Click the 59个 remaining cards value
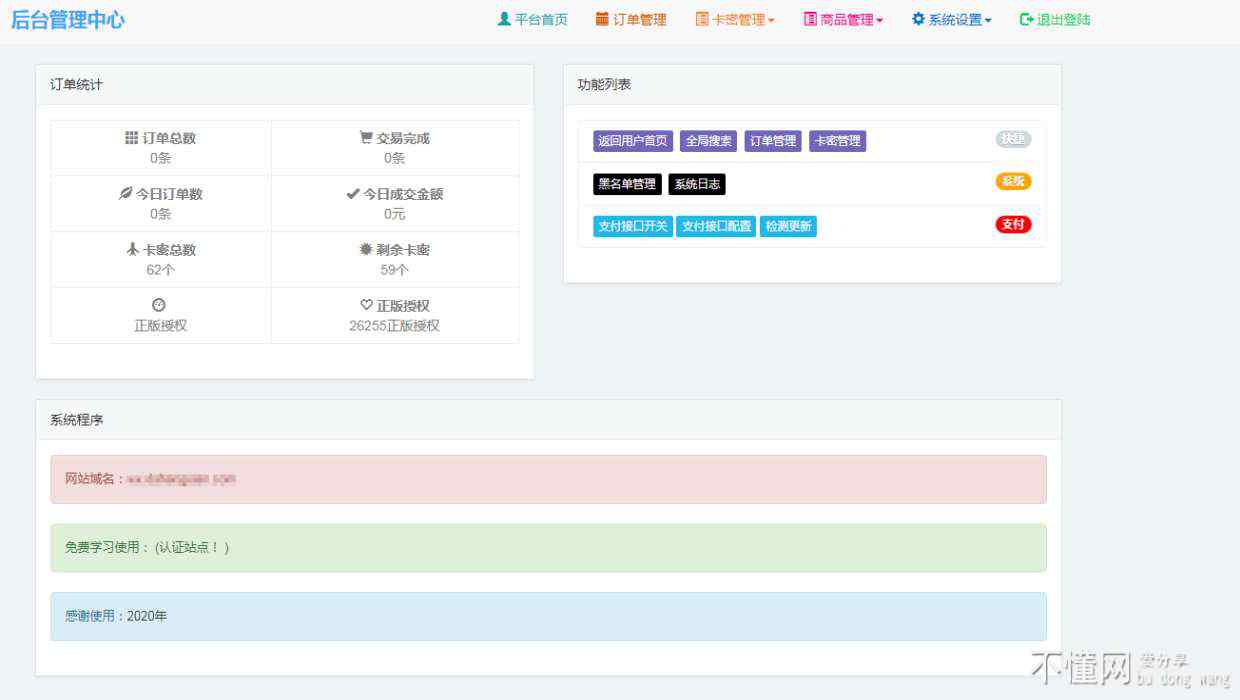Viewport: 1240px width, 700px height. pyautogui.click(x=394, y=270)
